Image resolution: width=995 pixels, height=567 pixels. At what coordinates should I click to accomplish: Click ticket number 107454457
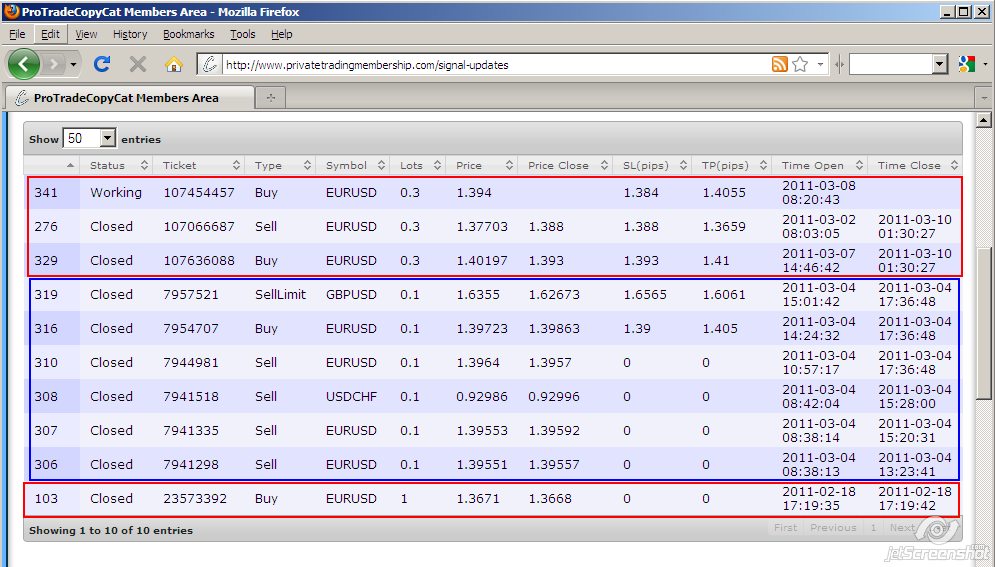point(199,193)
